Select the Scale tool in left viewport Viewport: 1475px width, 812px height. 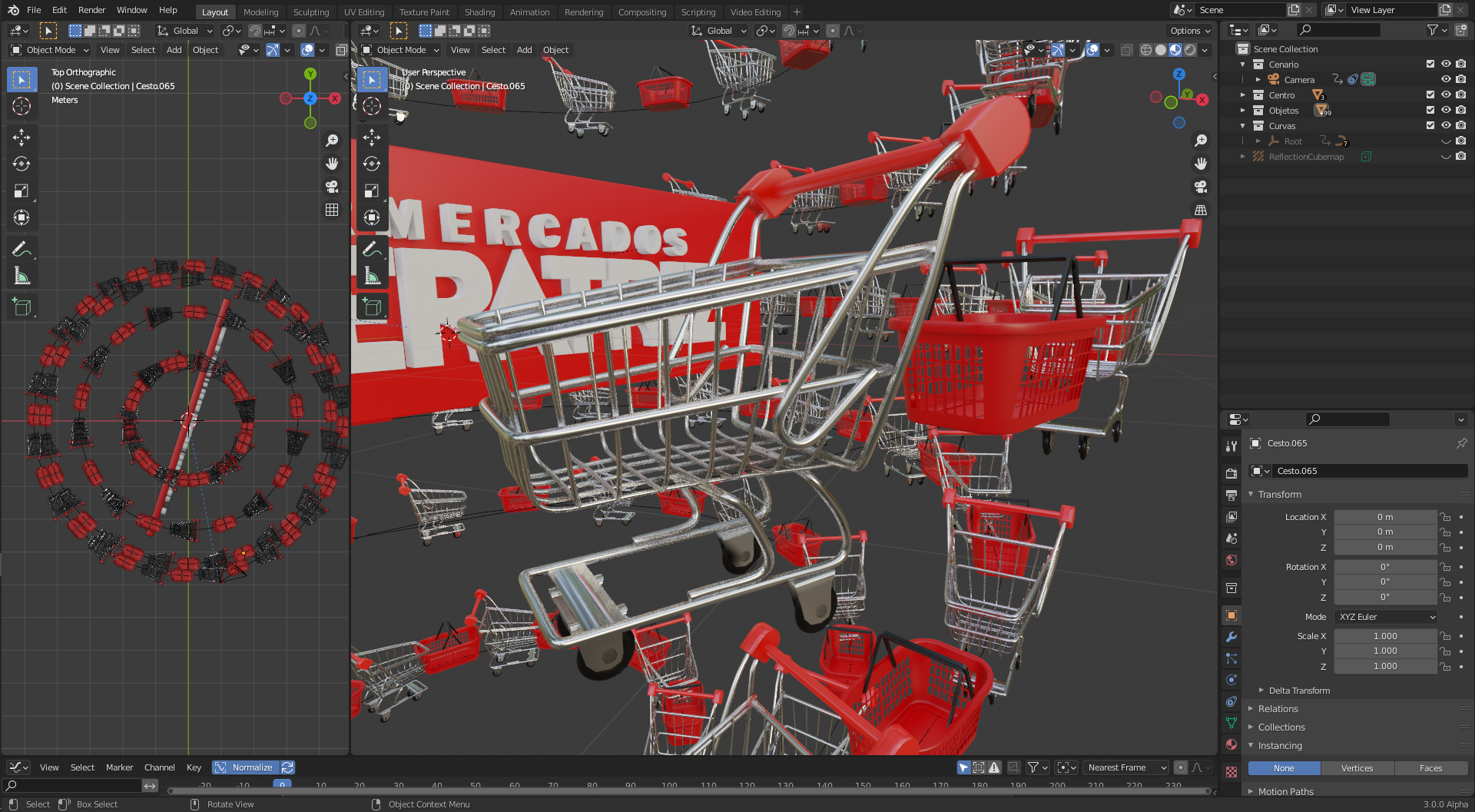(x=22, y=191)
